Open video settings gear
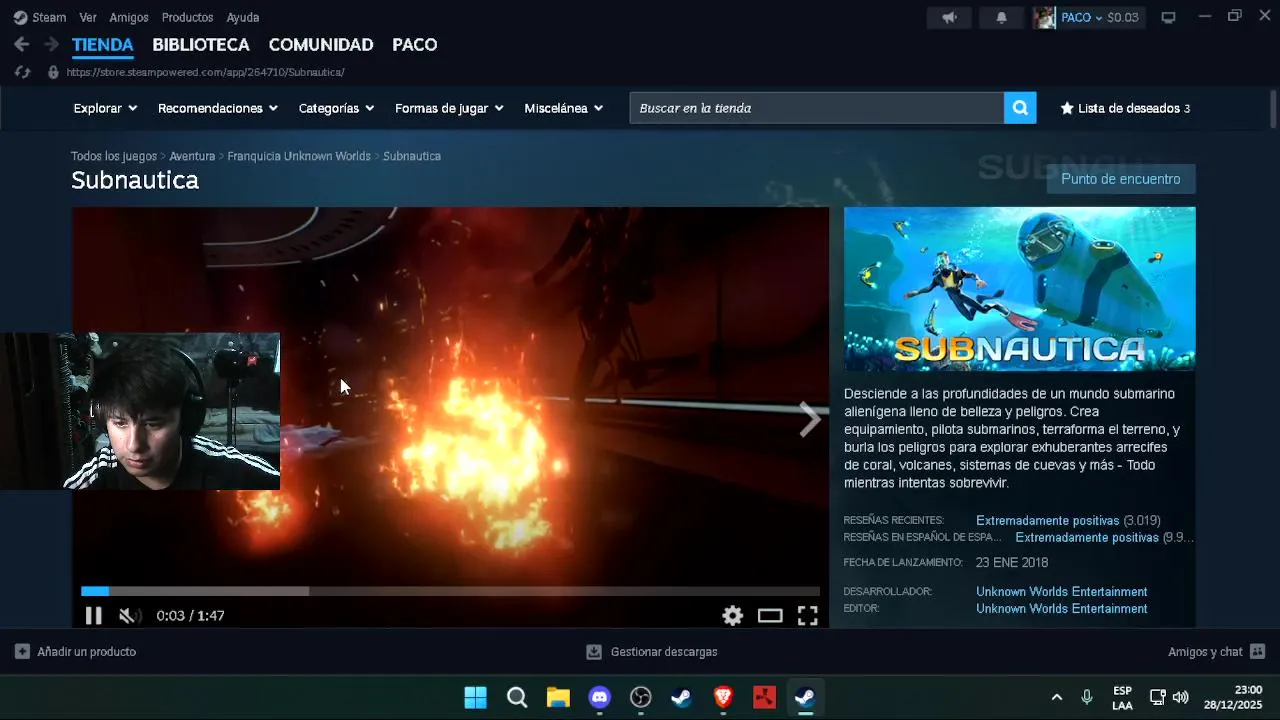The image size is (1280, 720). [x=733, y=616]
